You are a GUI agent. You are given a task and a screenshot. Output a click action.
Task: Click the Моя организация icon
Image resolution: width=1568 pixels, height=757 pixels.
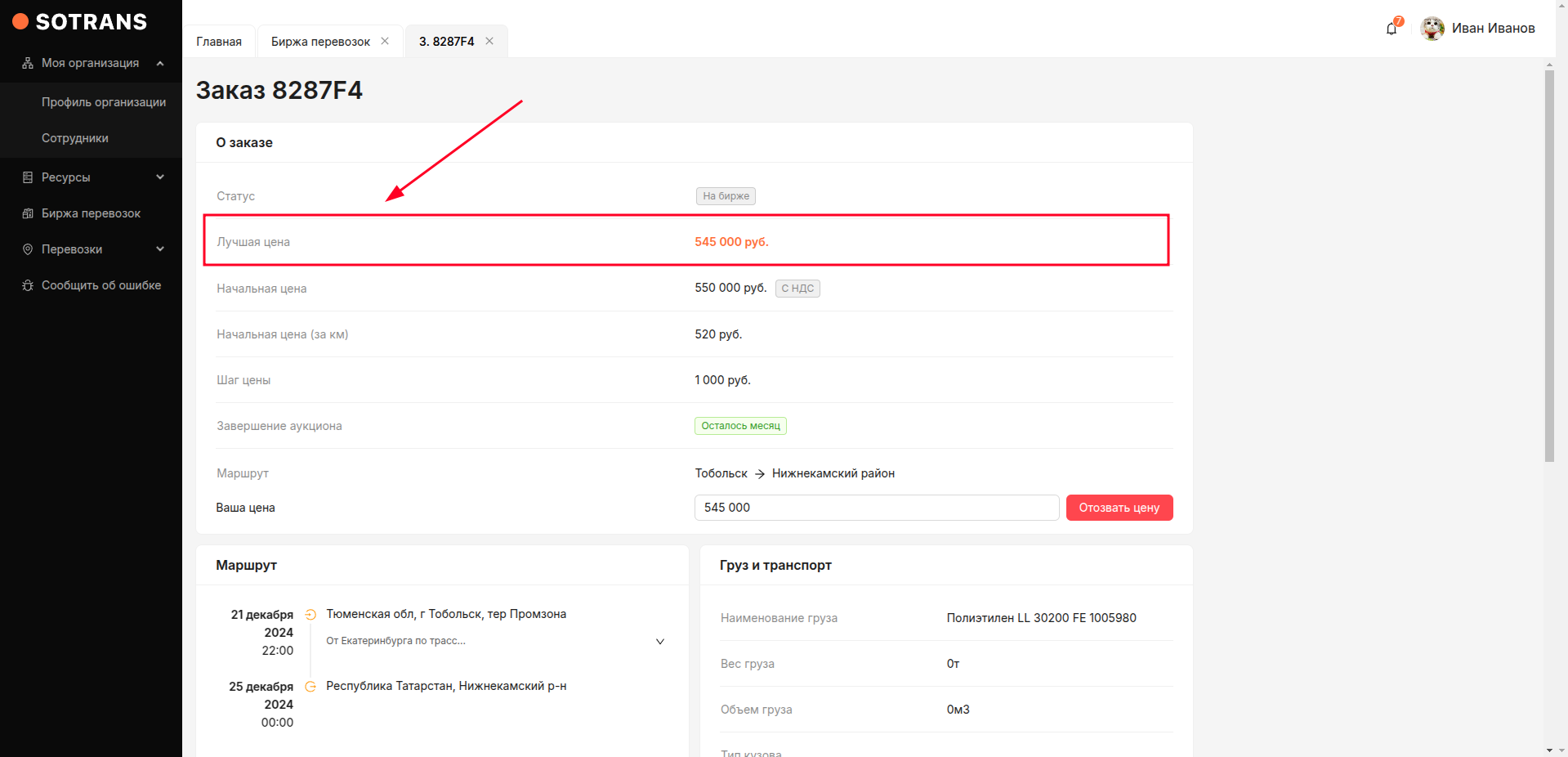(28, 63)
